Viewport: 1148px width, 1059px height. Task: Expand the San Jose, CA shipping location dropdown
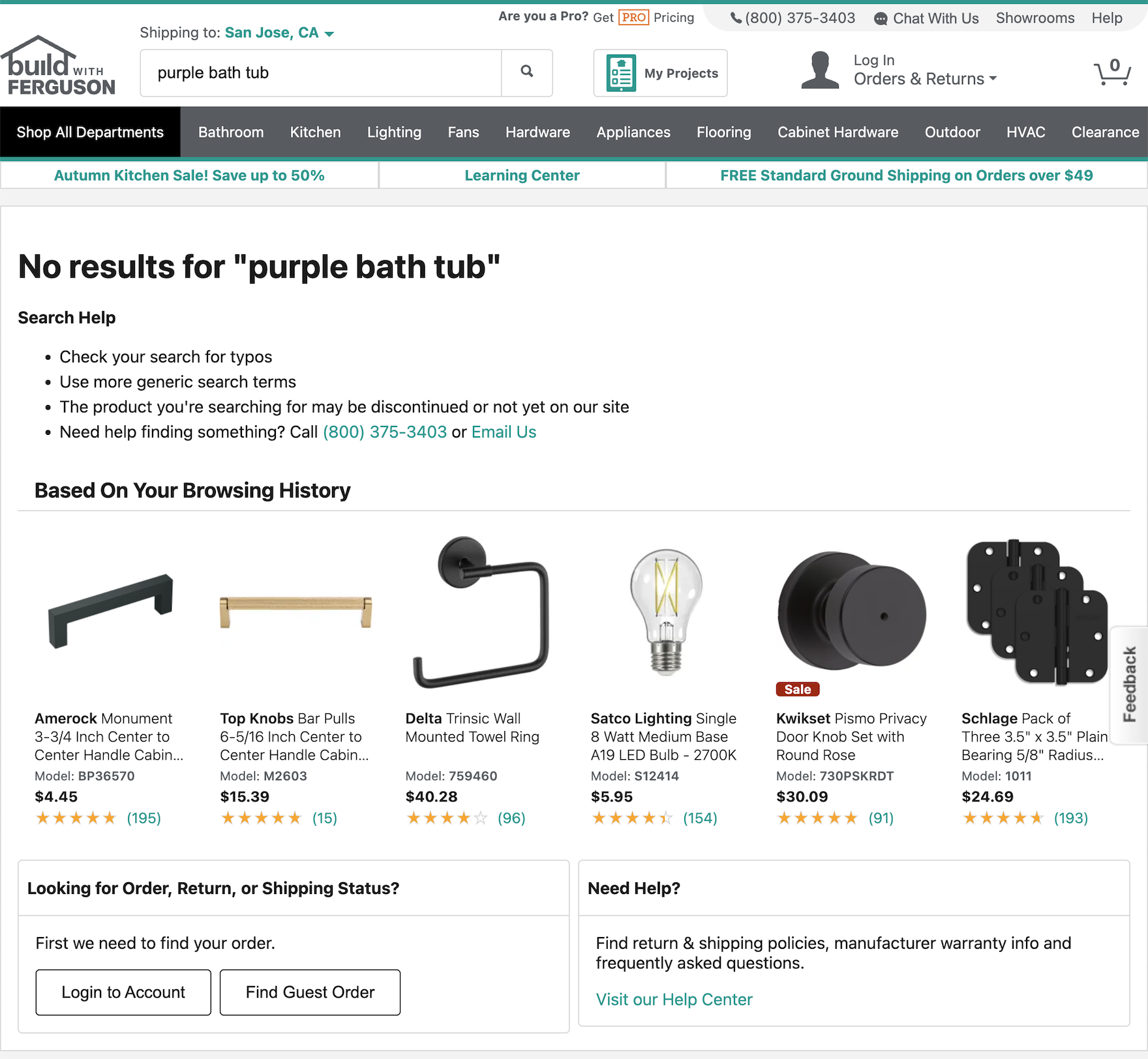(329, 33)
